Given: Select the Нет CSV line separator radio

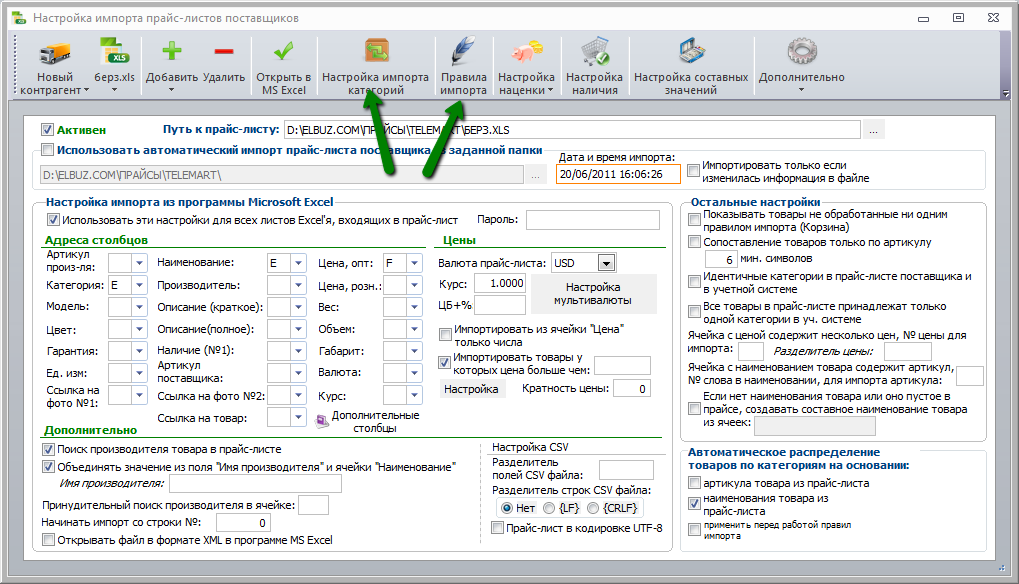Looking at the screenshot, I should coord(507,508).
